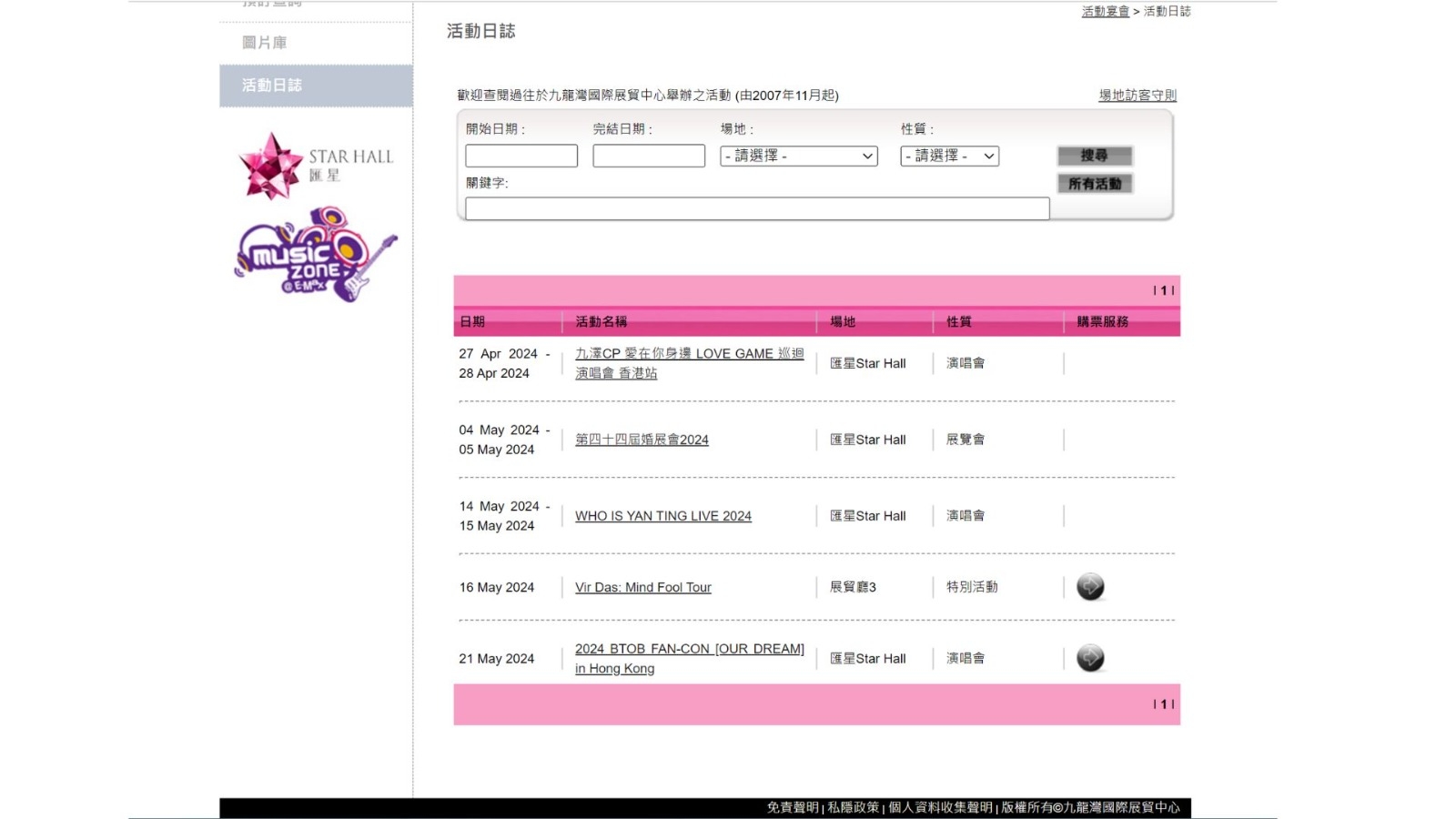Screen dimensions: 1456x819
Task: Open the 場地訪客守則 link
Action: (1137, 95)
